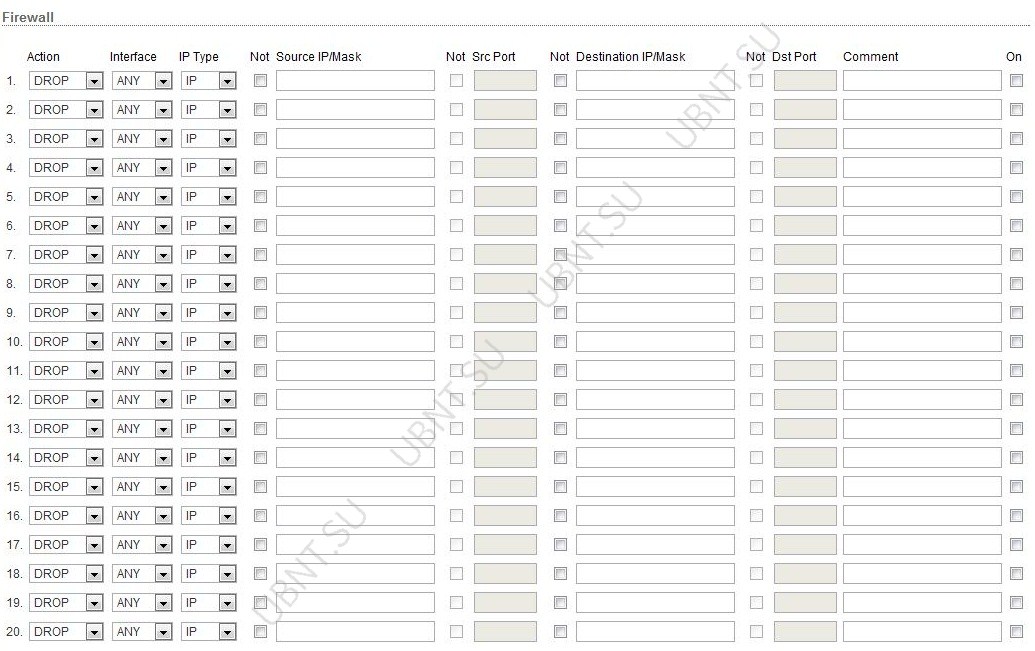Viewport: 1035px width, 651px height.
Task: Check Not Destination IP for rule 18
Action: (x=560, y=574)
